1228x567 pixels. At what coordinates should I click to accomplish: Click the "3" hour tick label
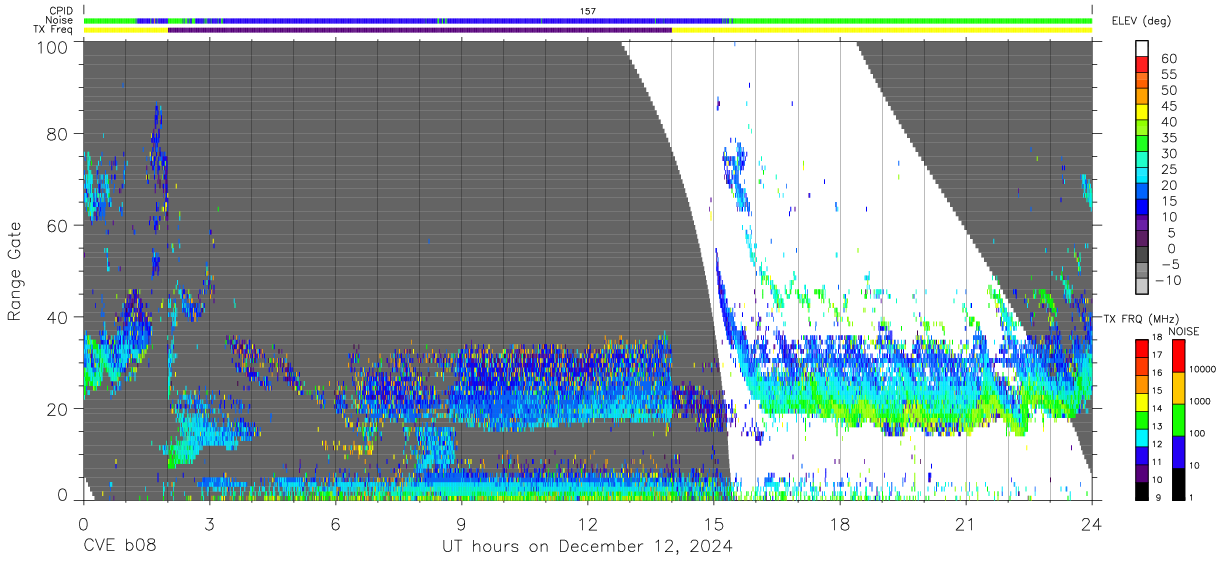[209, 523]
